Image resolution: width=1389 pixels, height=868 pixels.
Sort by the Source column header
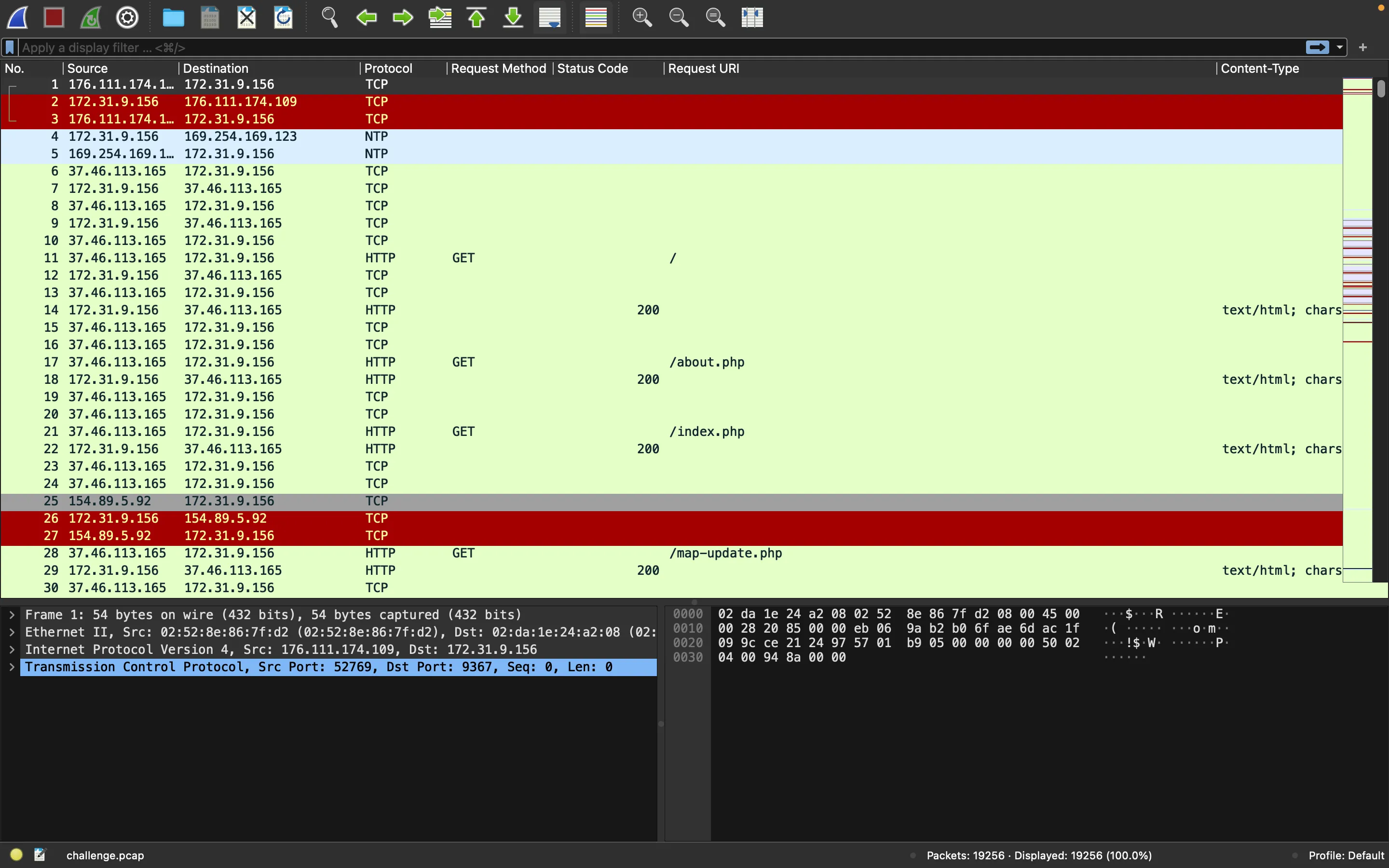pyautogui.click(x=121, y=68)
